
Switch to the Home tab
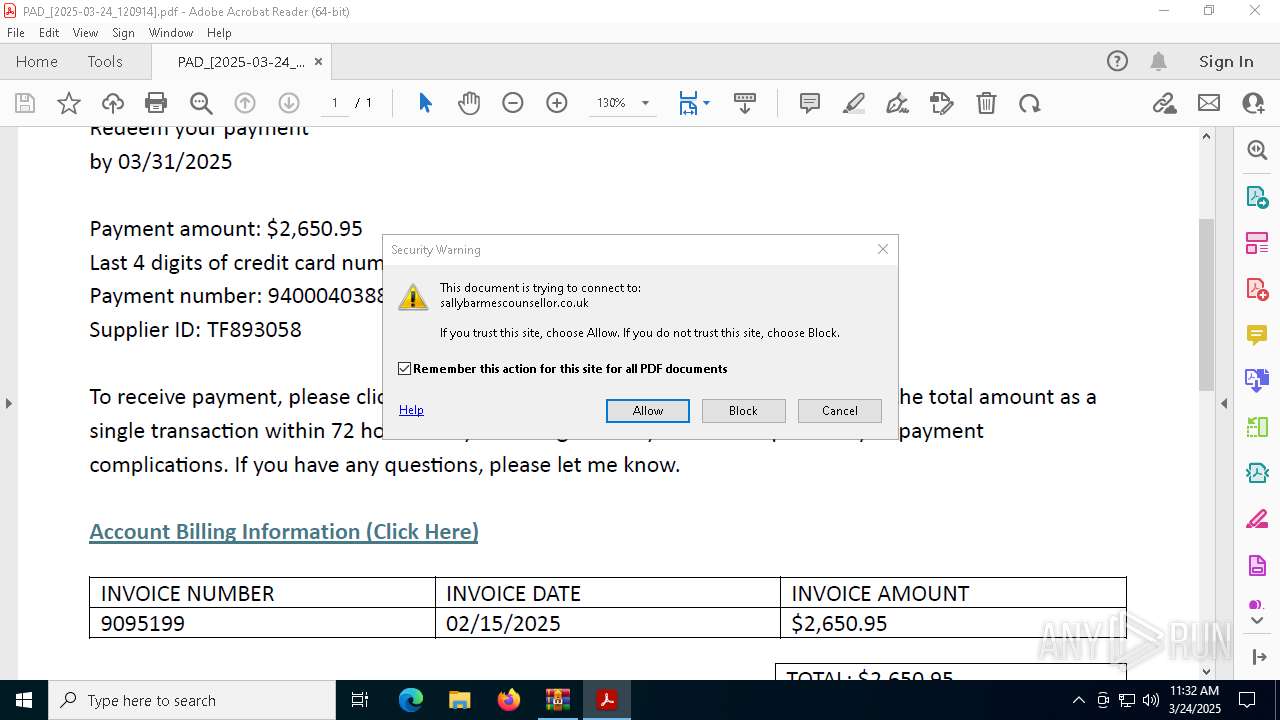[x=37, y=61]
